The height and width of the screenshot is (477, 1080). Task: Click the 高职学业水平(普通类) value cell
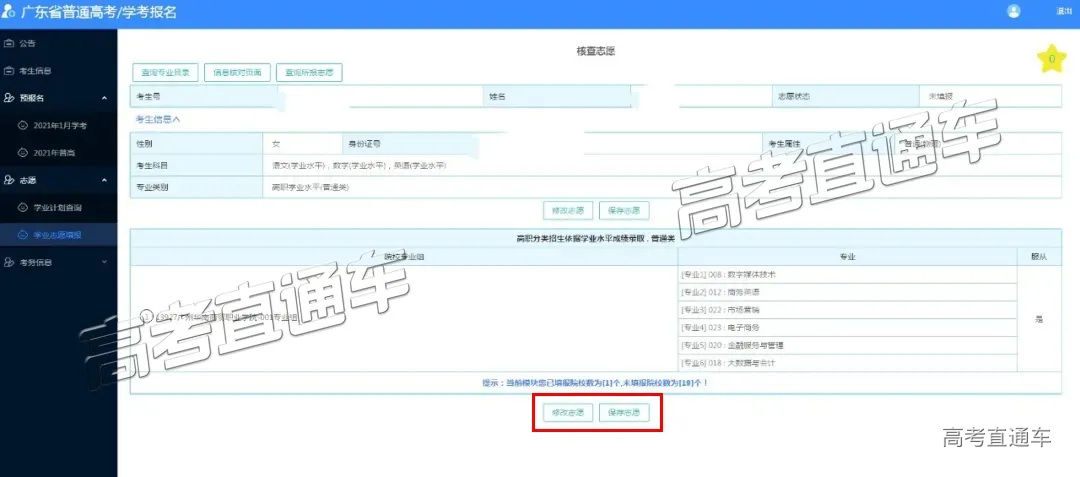(x=663, y=187)
